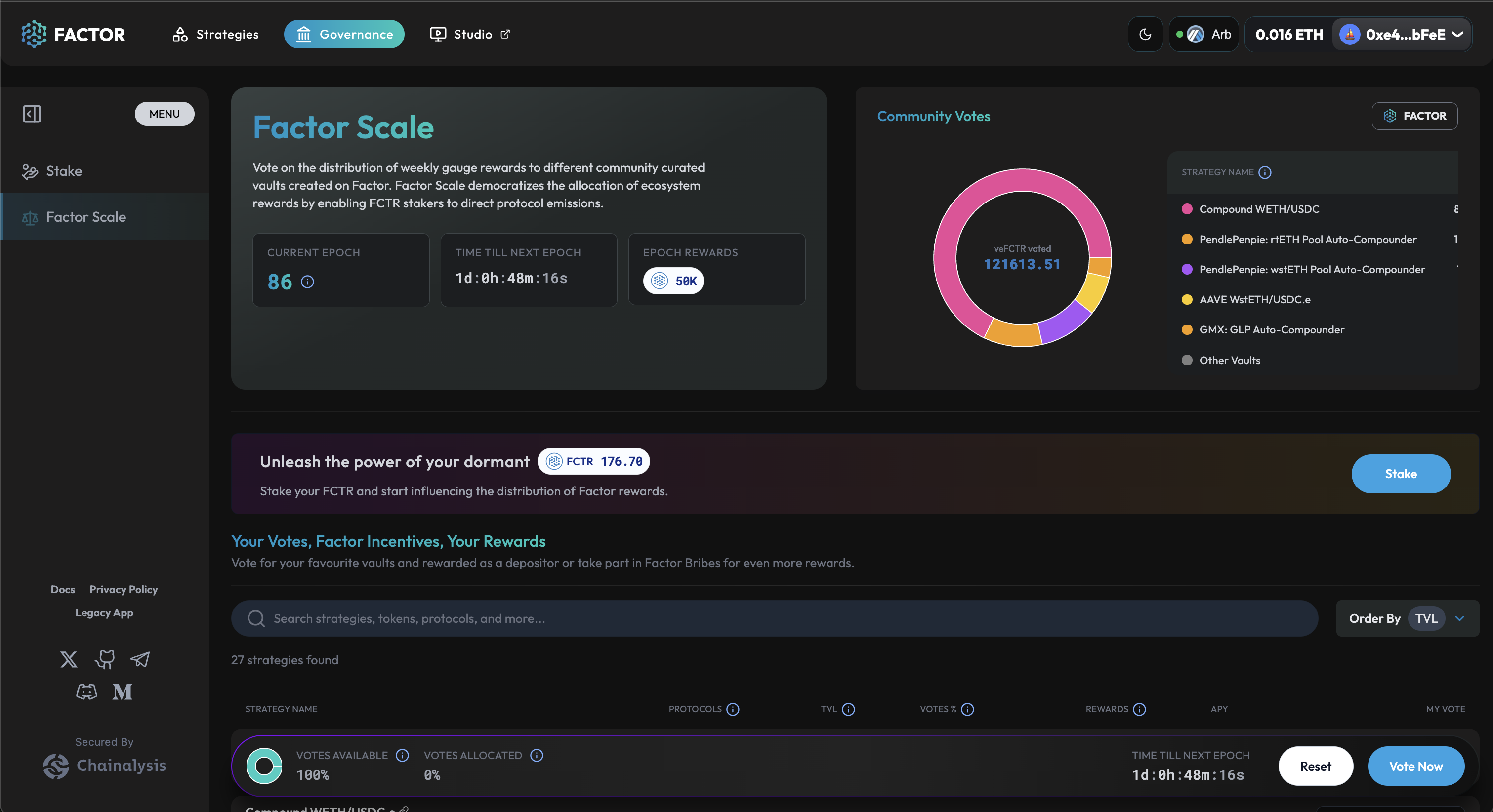Open Medium social icon
This screenshot has width=1493, height=812.
[123, 691]
